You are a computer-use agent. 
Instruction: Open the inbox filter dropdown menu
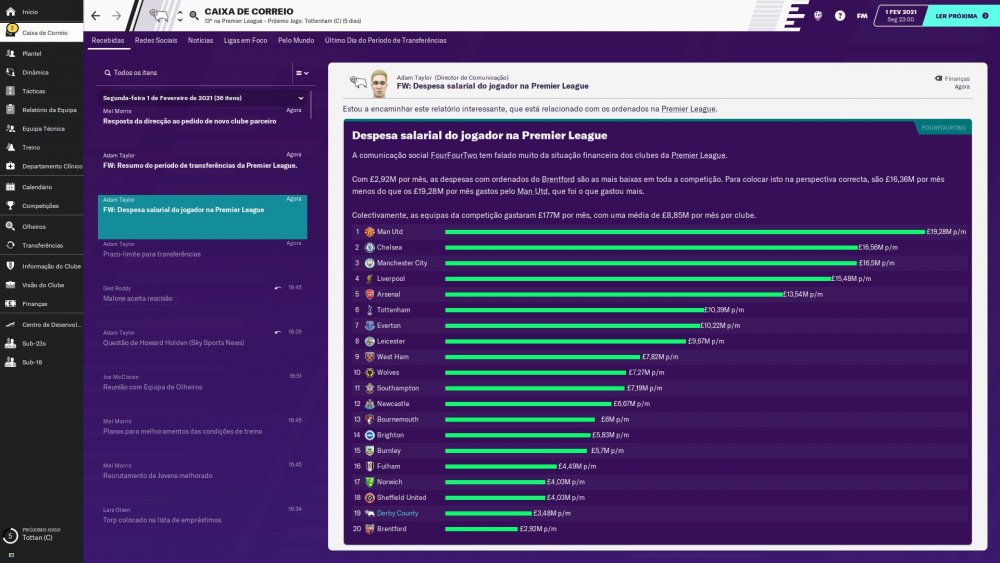[x=302, y=73]
